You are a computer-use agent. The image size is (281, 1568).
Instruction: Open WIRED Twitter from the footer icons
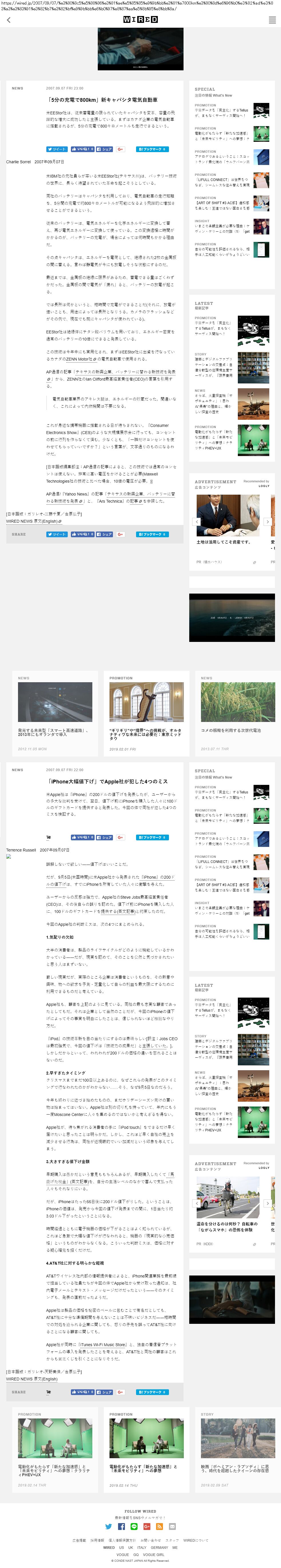tap(108, 1527)
